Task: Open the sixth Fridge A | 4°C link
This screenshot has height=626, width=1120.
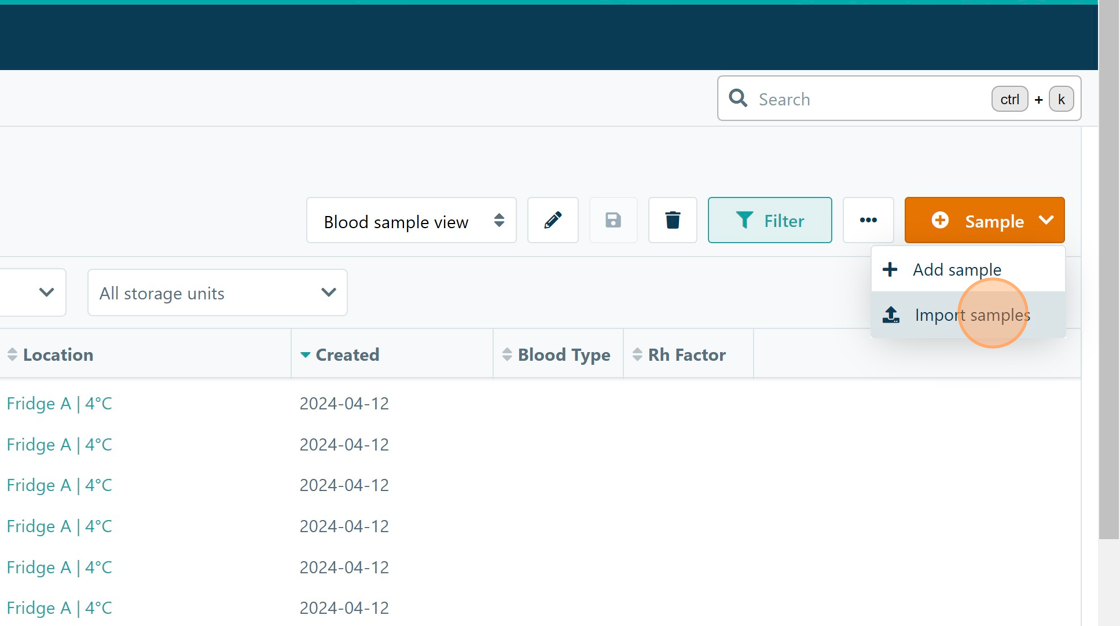Action: pyautogui.click(x=59, y=608)
